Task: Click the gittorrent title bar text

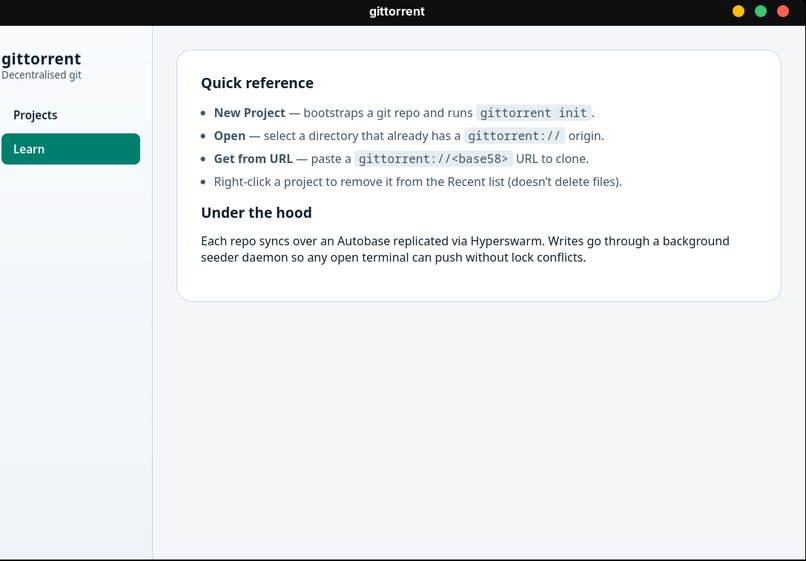Action: coord(397,11)
